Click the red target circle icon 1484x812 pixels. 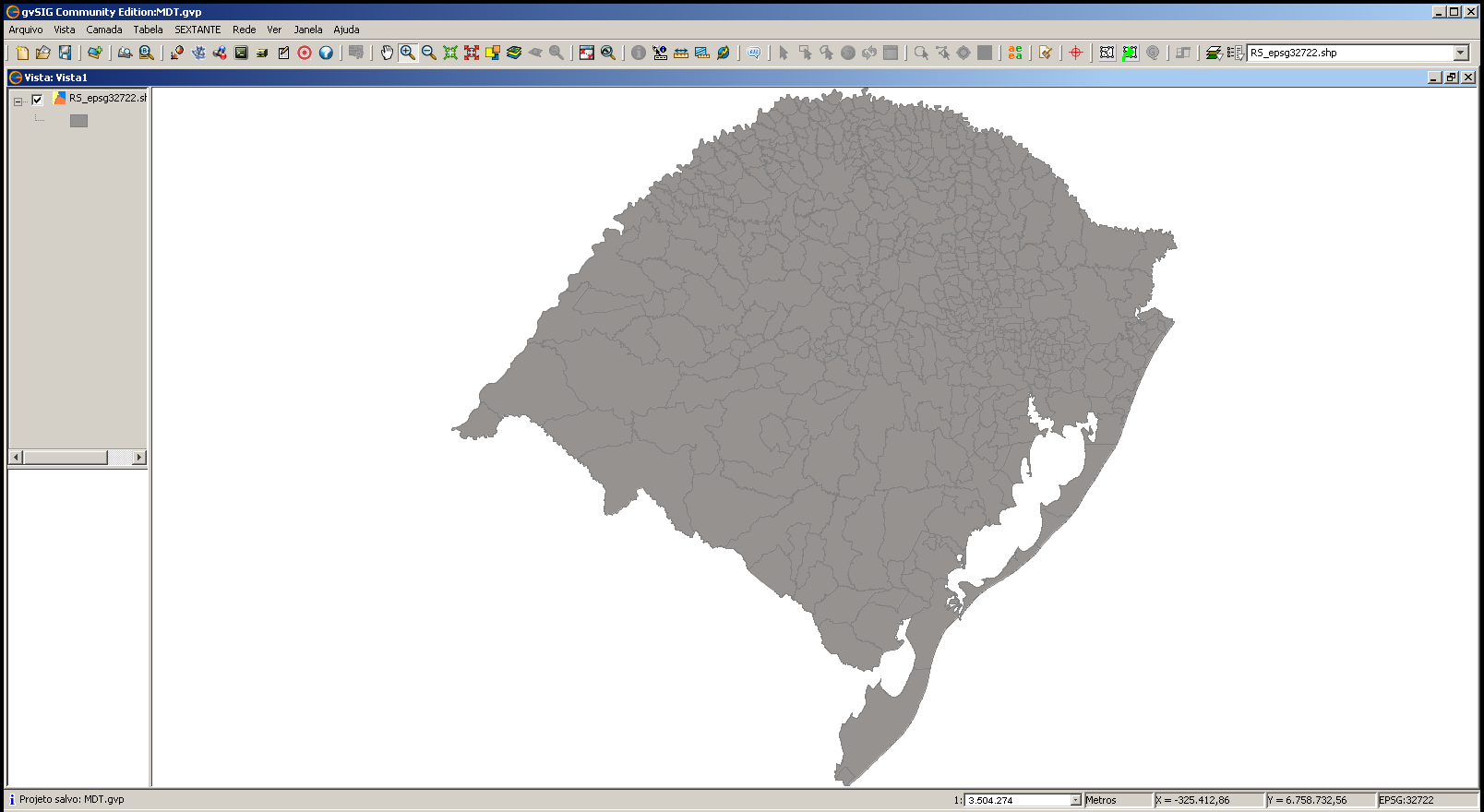coord(305,53)
